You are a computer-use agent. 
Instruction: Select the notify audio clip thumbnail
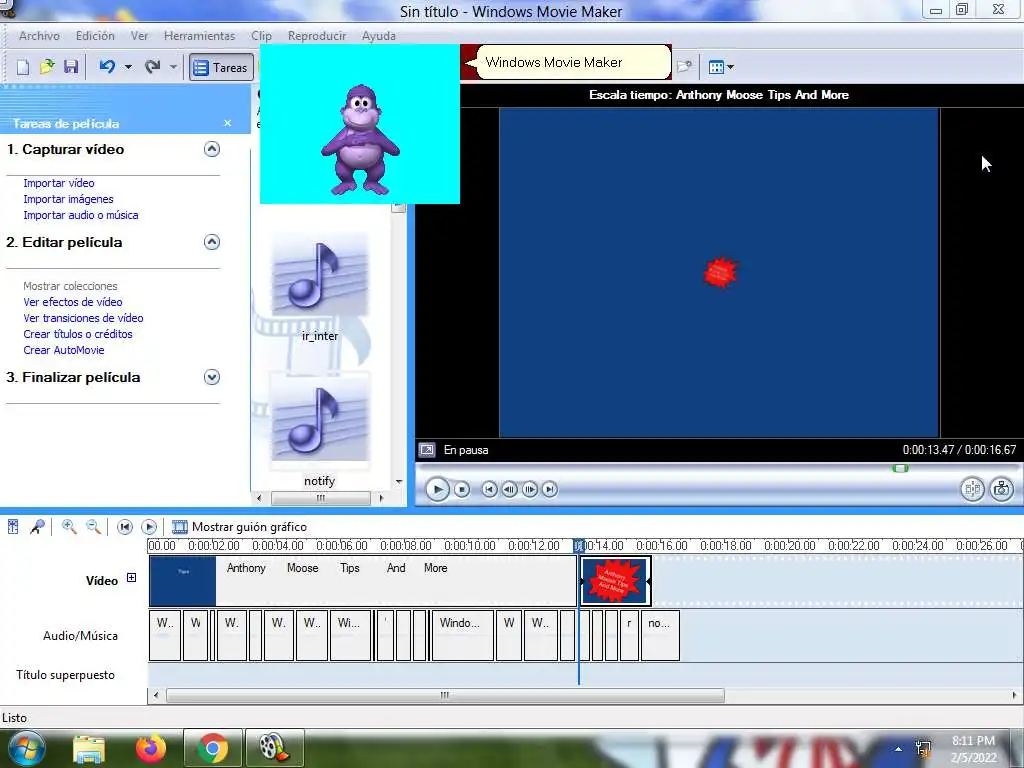pyautogui.click(x=320, y=419)
